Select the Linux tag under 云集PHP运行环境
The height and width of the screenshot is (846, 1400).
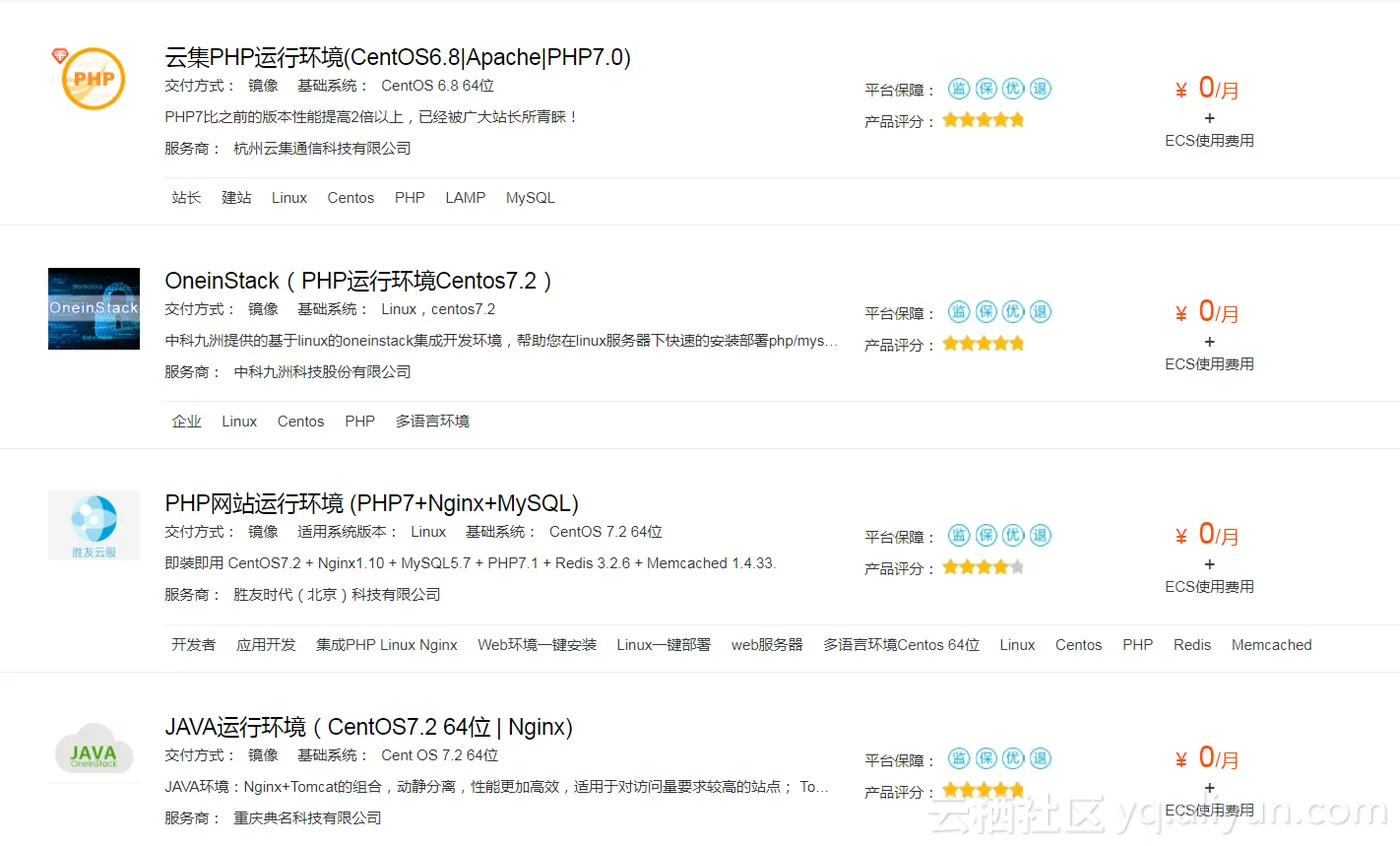pos(289,198)
